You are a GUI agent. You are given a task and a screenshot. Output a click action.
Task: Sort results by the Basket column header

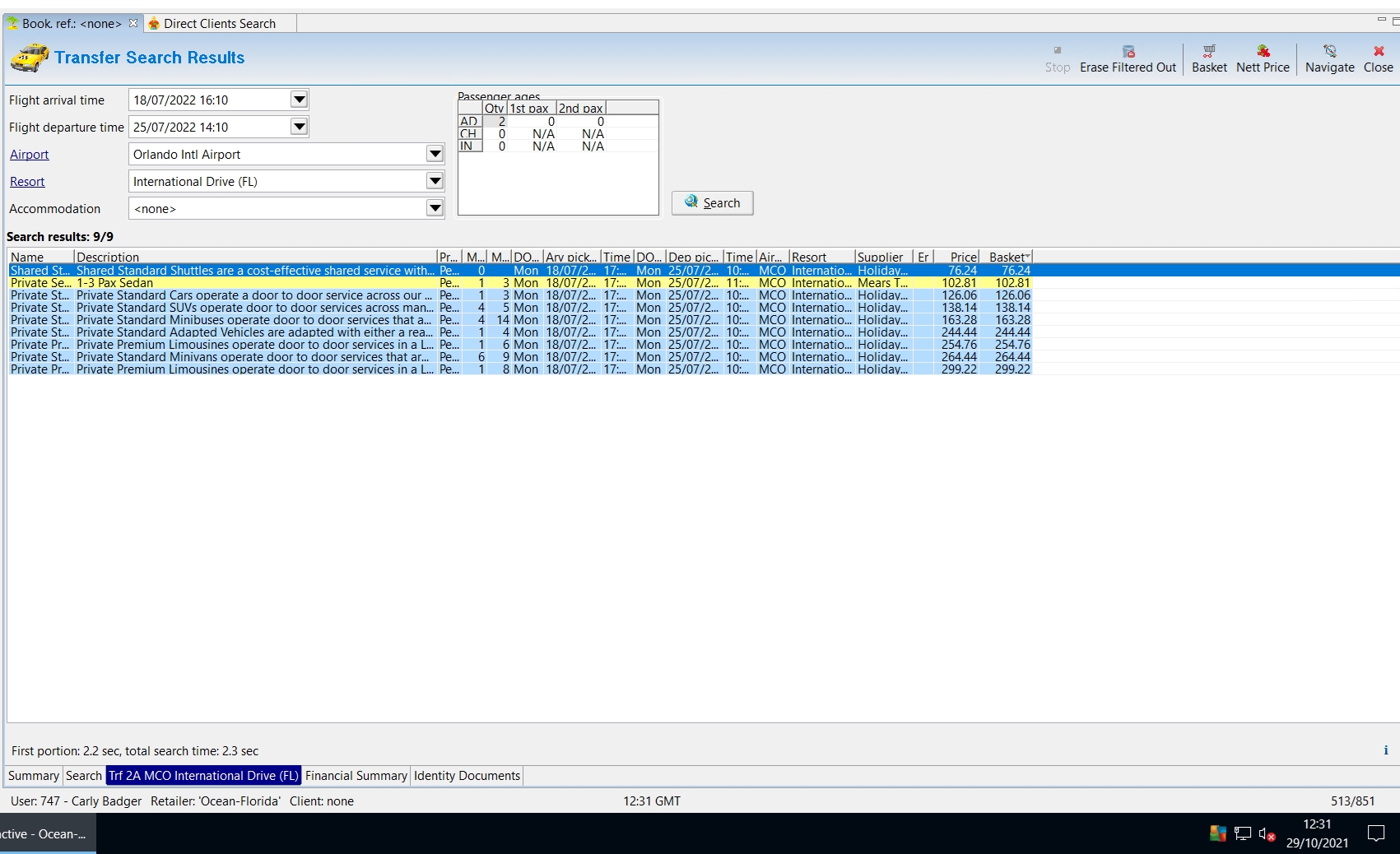1006,257
